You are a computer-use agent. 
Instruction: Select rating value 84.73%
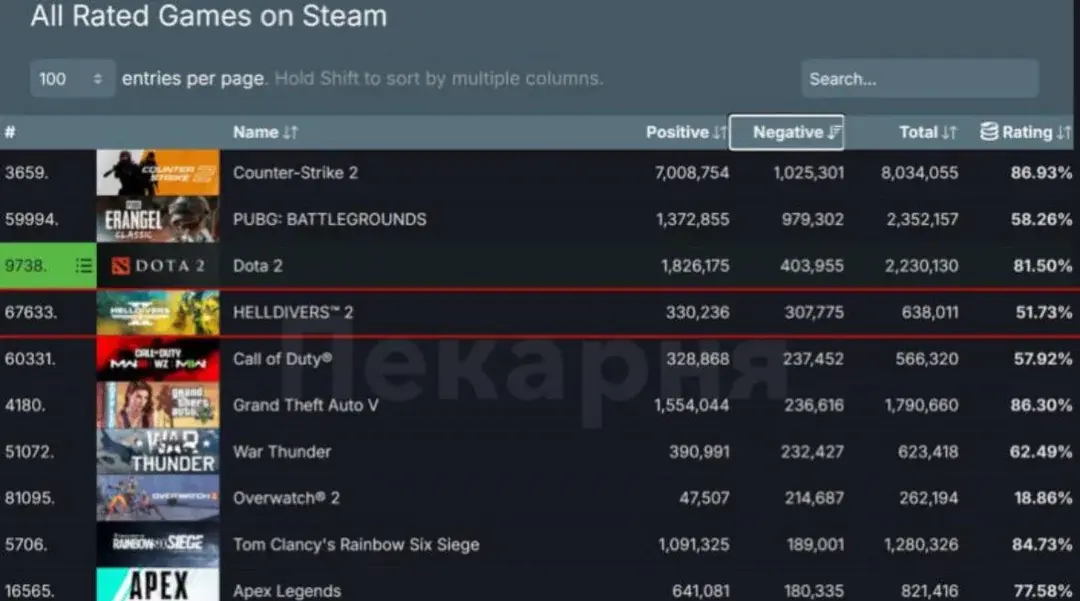pyautogui.click(x=1042, y=545)
